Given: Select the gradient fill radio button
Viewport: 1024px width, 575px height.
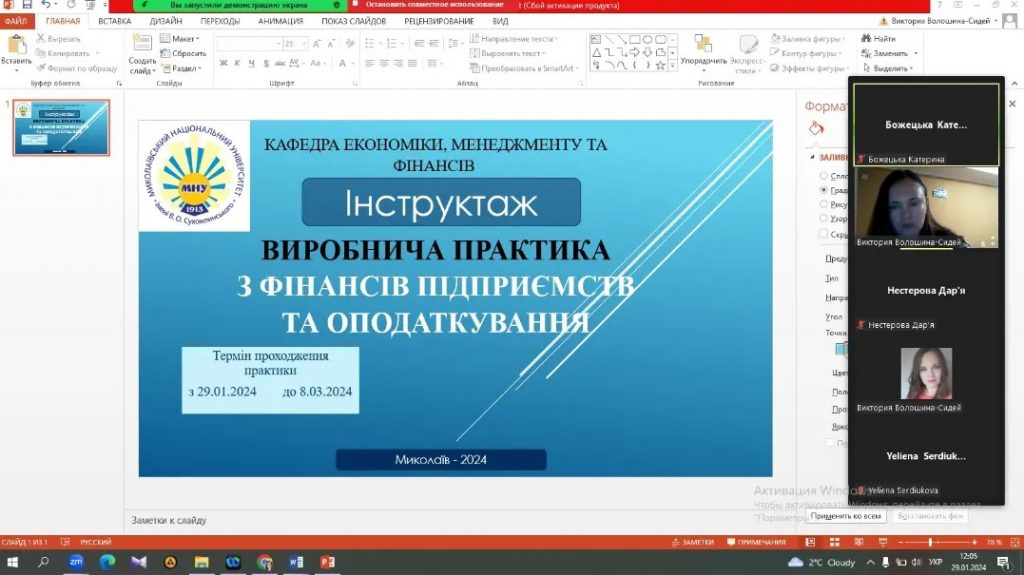Looking at the screenshot, I should (823, 189).
